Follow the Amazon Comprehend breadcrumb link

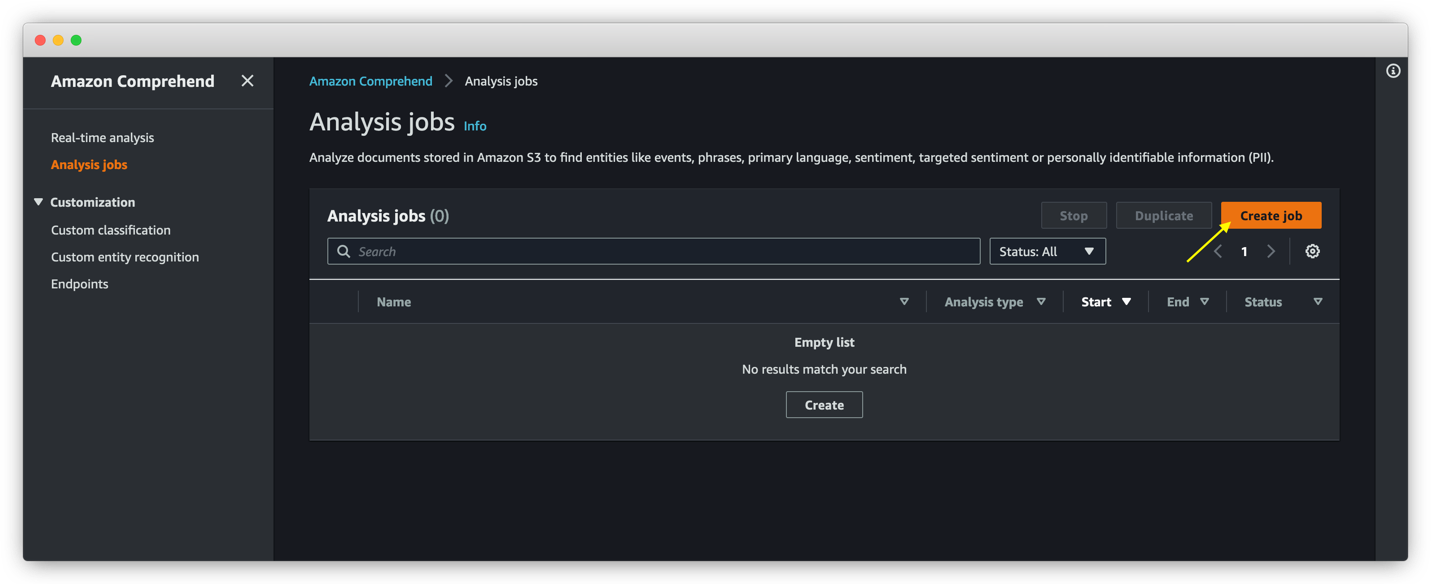tap(371, 81)
